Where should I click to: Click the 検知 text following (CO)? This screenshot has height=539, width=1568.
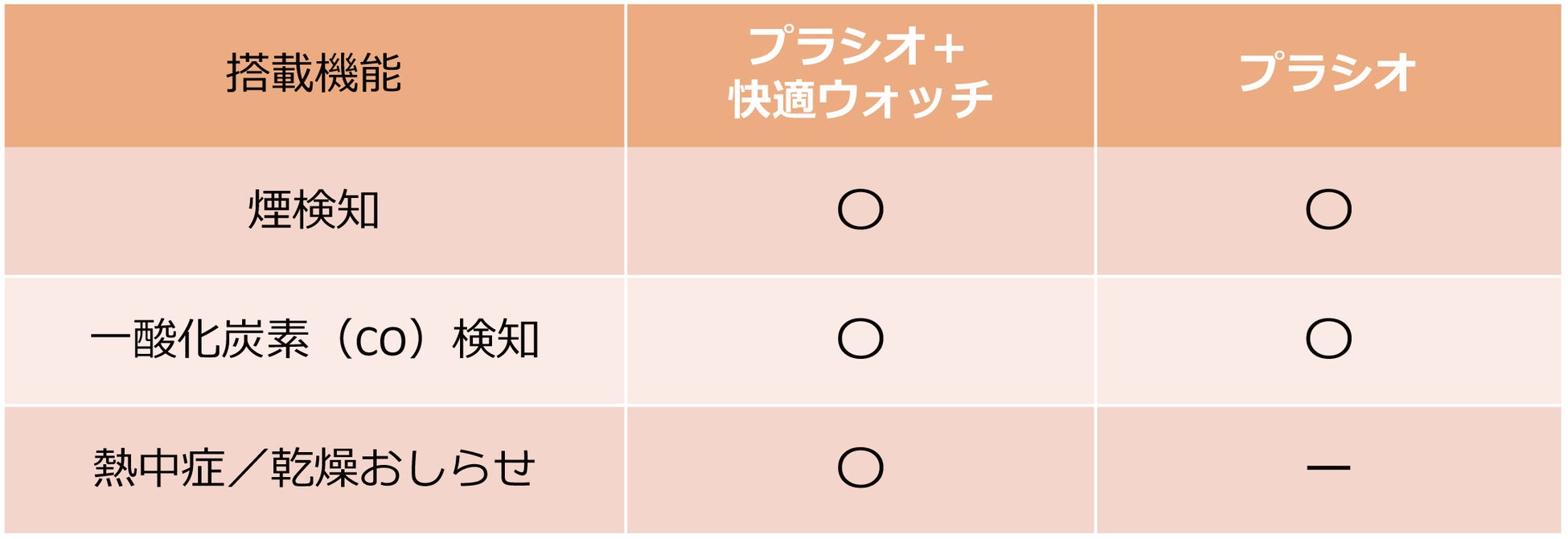tap(495, 339)
